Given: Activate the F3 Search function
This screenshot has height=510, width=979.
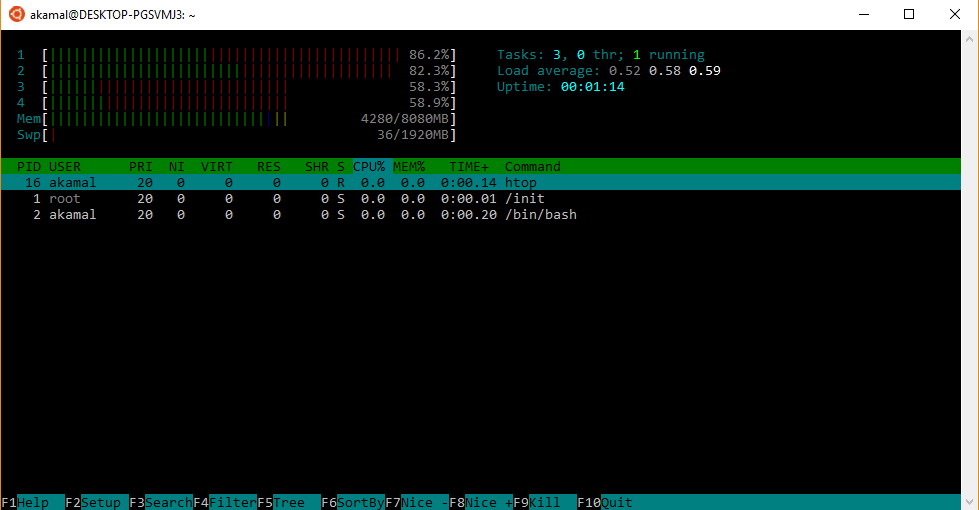Looking at the screenshot, I should [161, 503].
